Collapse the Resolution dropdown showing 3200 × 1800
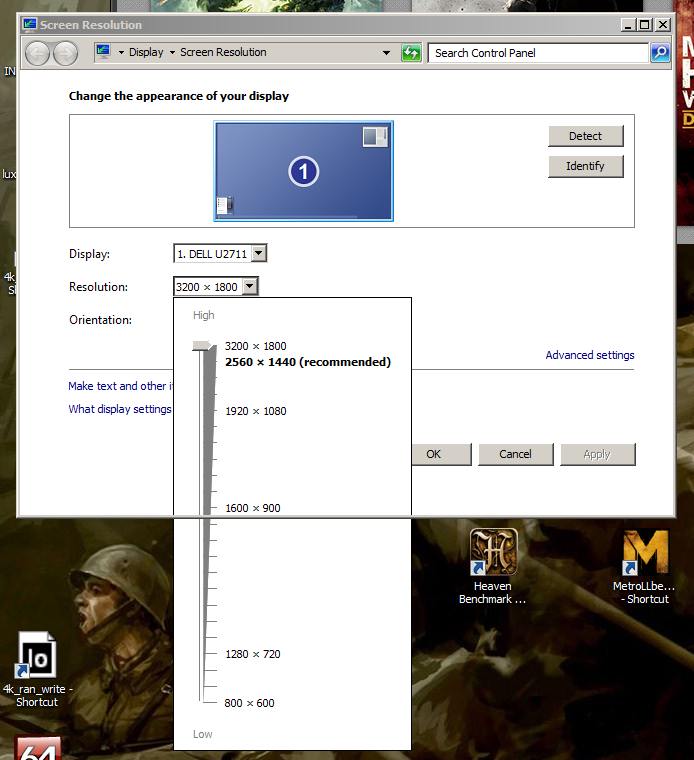The width and height of the screenshot is (694, 760). click(x=249, y=287)
